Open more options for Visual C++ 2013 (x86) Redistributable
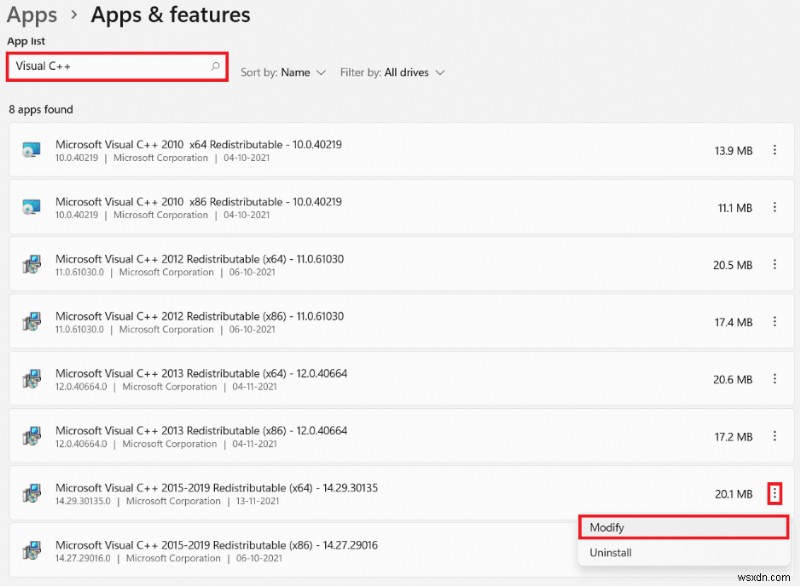 [774, 436]
